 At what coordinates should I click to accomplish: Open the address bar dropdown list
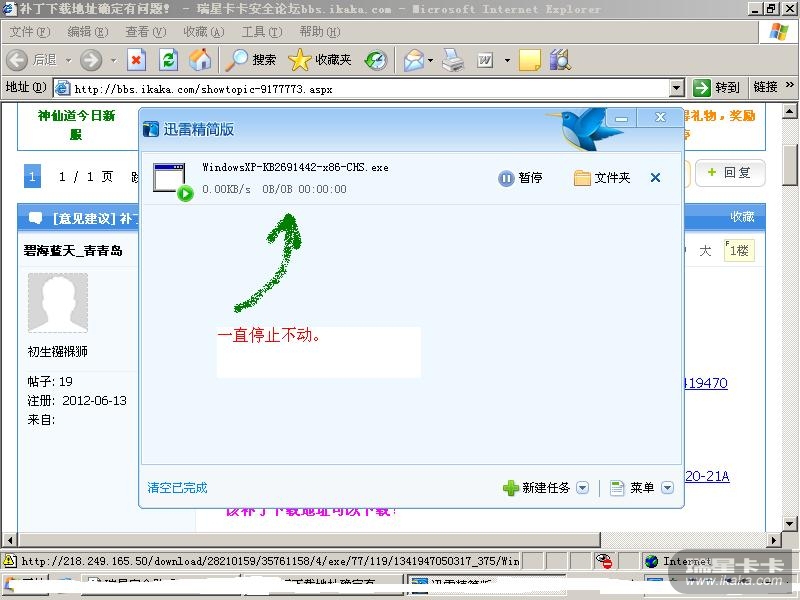tap(677, 88)
